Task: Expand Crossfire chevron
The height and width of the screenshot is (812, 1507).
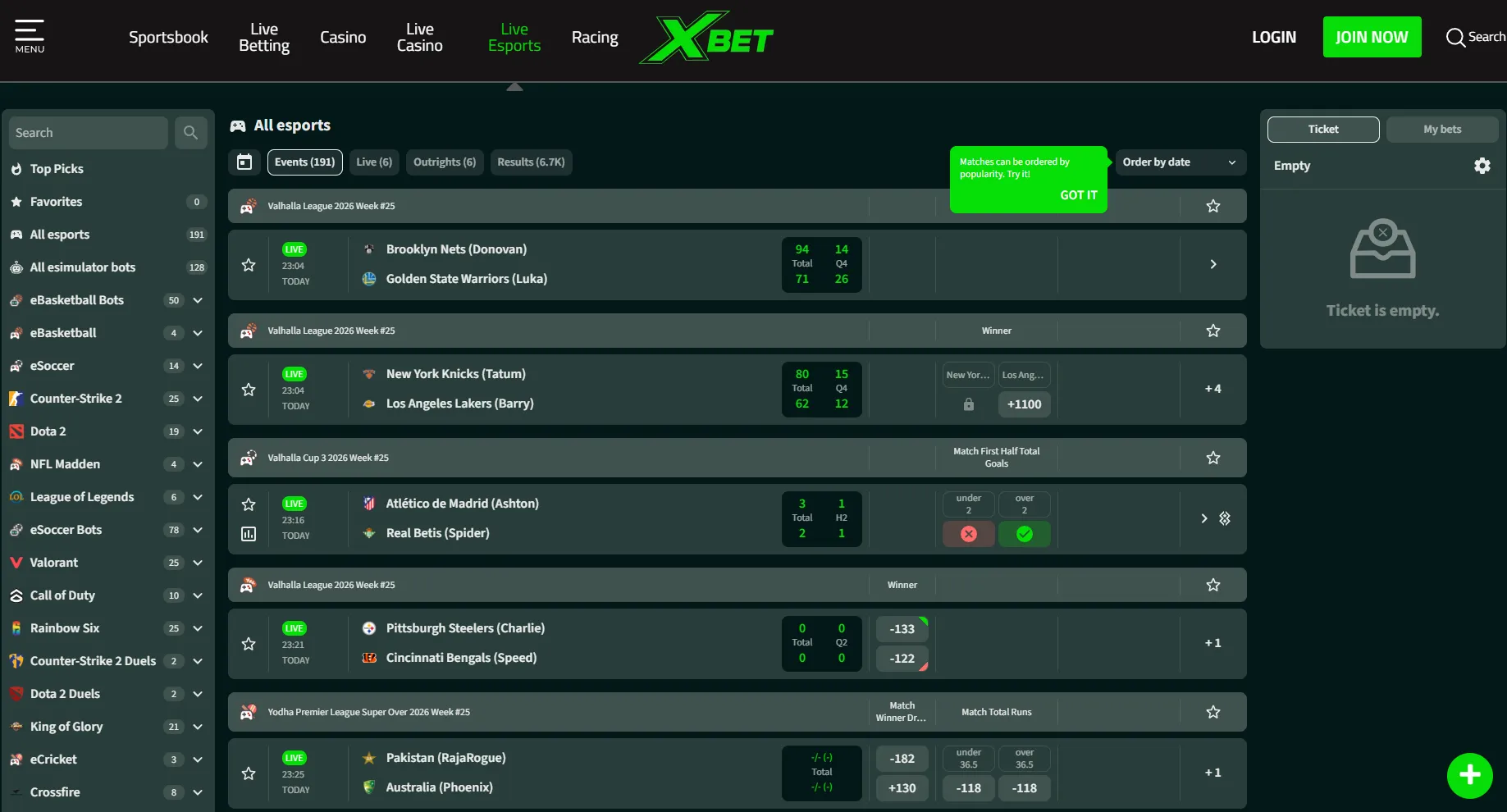Action: pyautogui.click(x=198, y=792)
